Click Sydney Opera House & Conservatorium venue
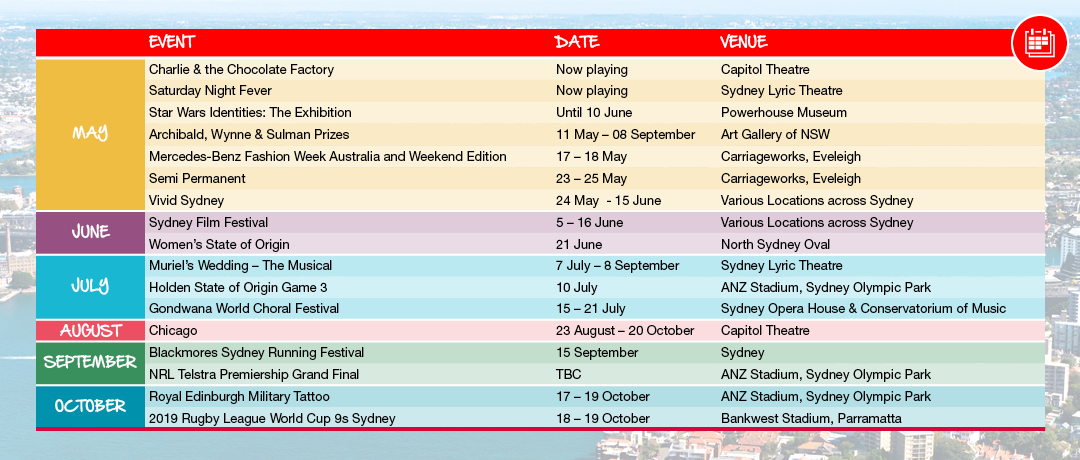The width and height of the screenshot is (1080, 460). pyautogui.click(x=863, y=309)
